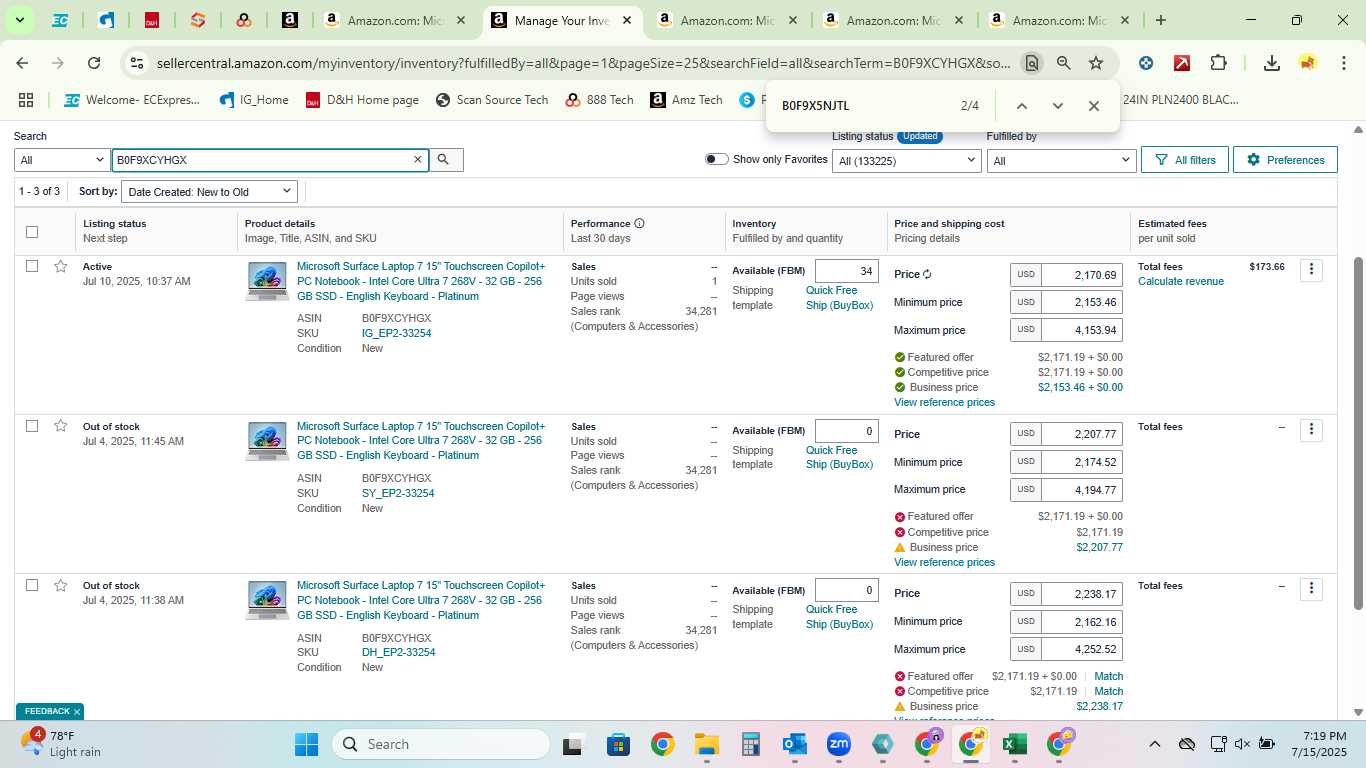
Task: Click the Performance info icon
Action: (x=639, y=224)
